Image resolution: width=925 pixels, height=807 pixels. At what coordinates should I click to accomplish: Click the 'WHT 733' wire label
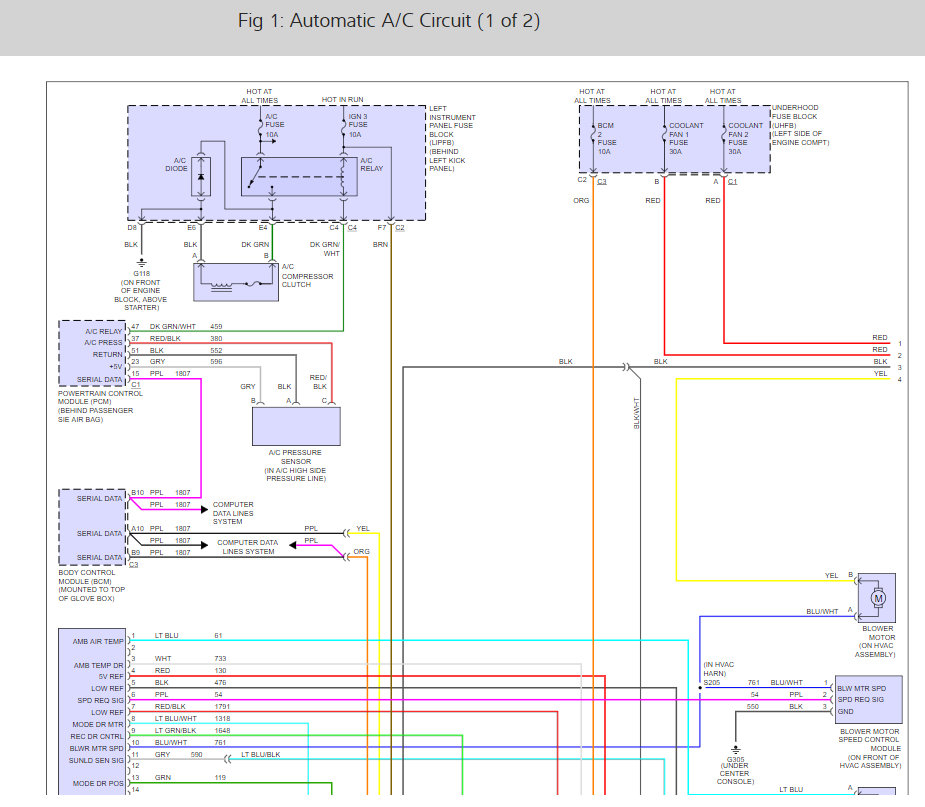(x=191, y=658)
